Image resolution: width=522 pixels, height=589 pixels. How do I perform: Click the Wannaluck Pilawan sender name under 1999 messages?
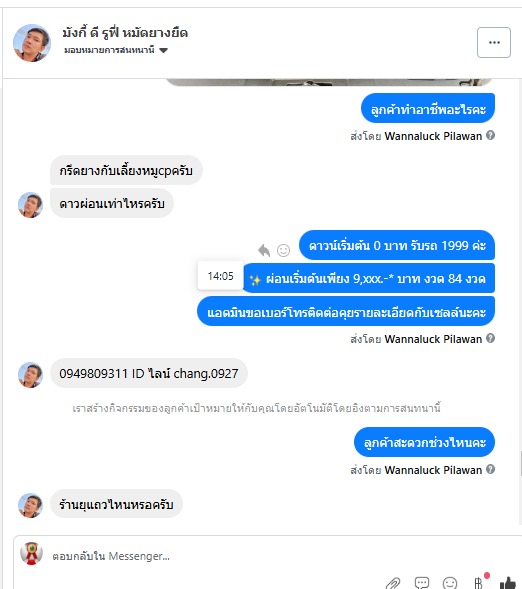[433, 339]
